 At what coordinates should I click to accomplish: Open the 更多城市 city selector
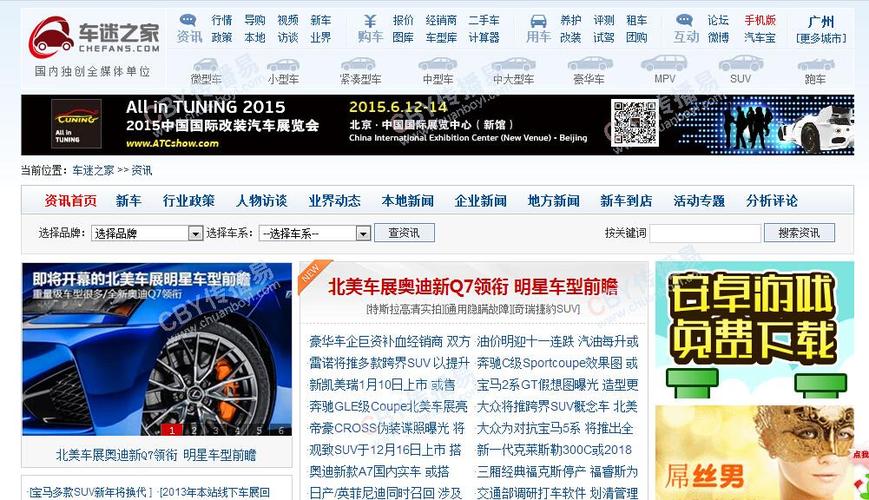pos(821,38)
